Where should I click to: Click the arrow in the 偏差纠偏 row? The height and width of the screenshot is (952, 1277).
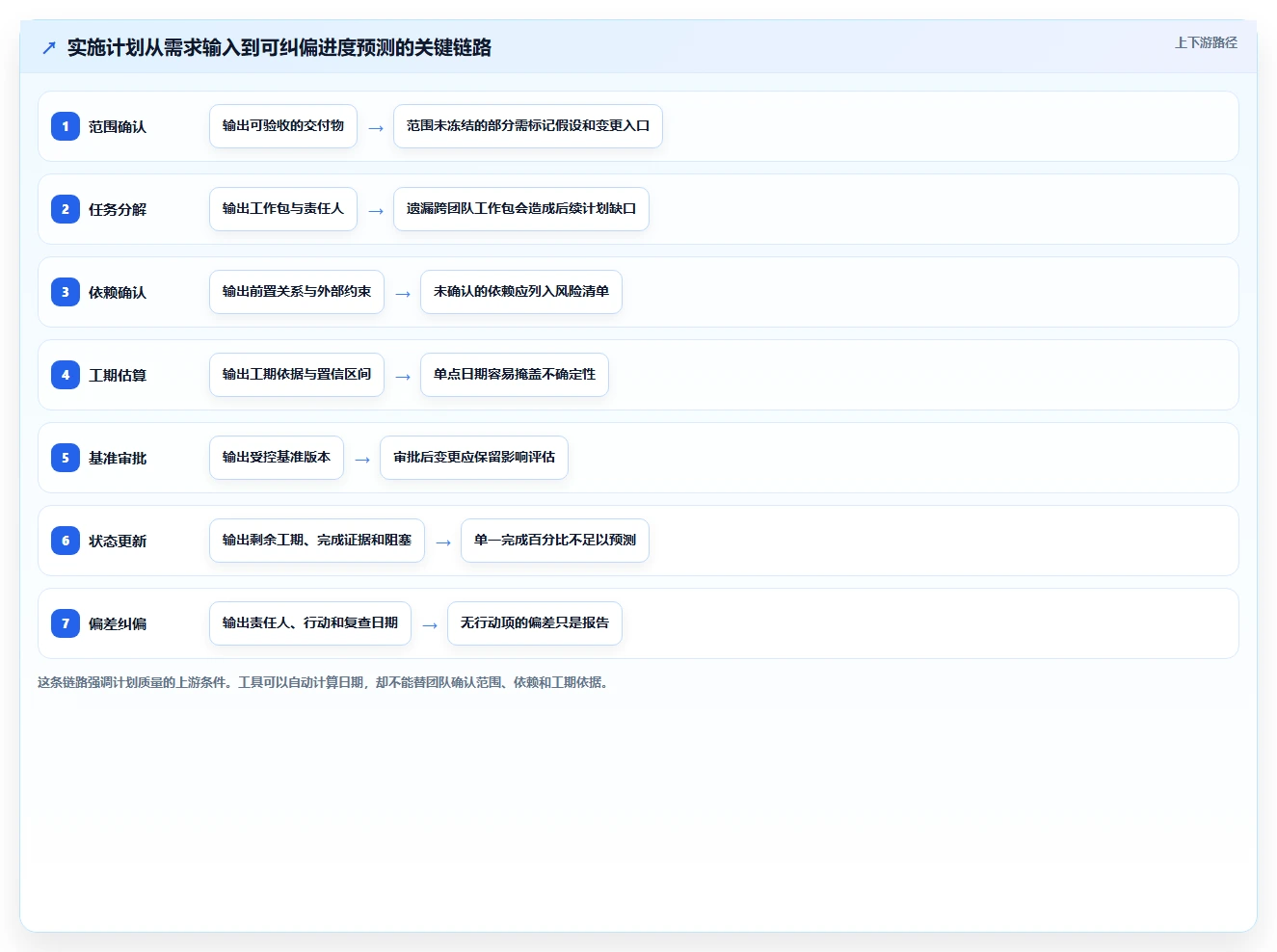[x=430, y=625]
